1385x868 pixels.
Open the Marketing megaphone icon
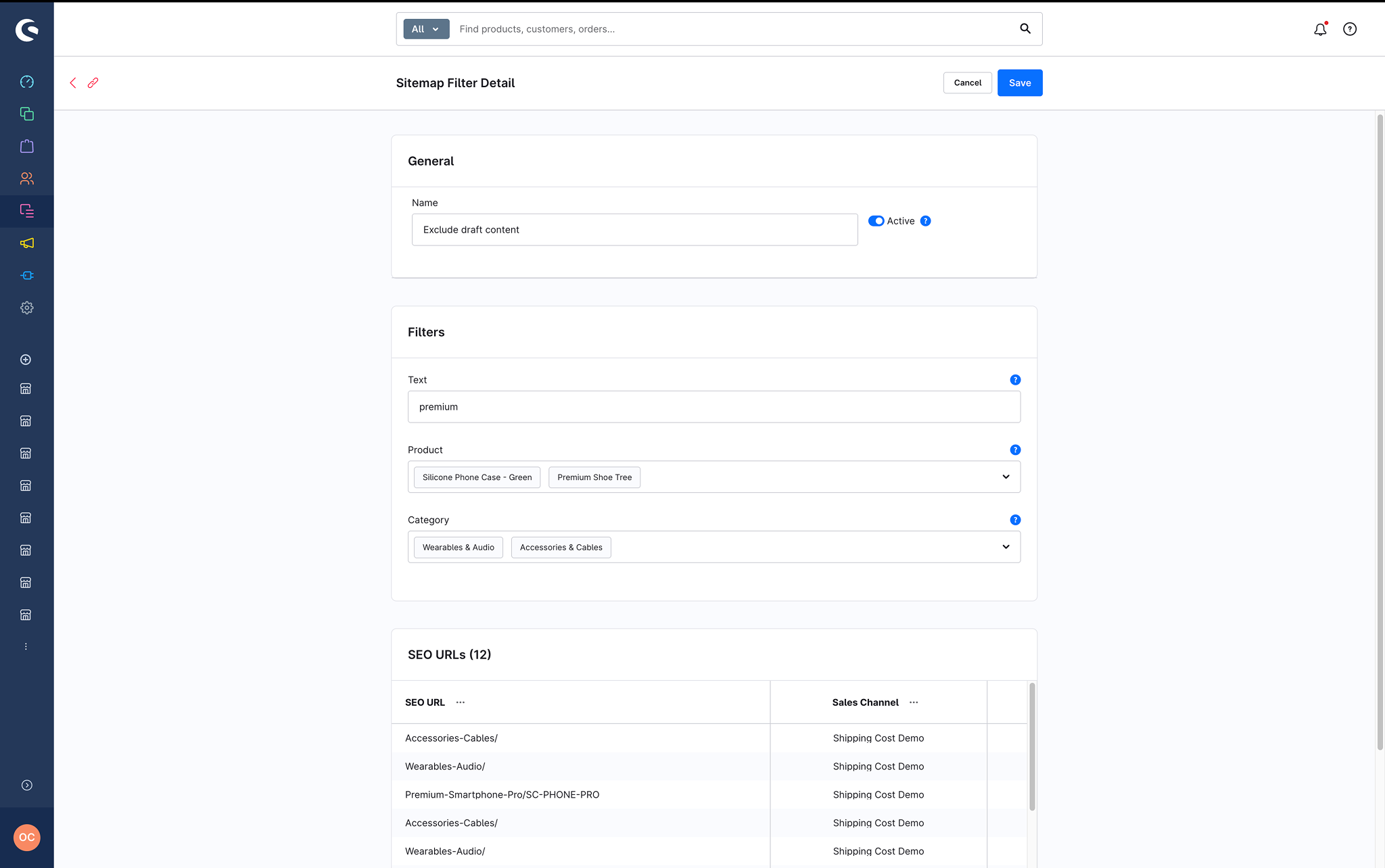click(x=26, y=243)
